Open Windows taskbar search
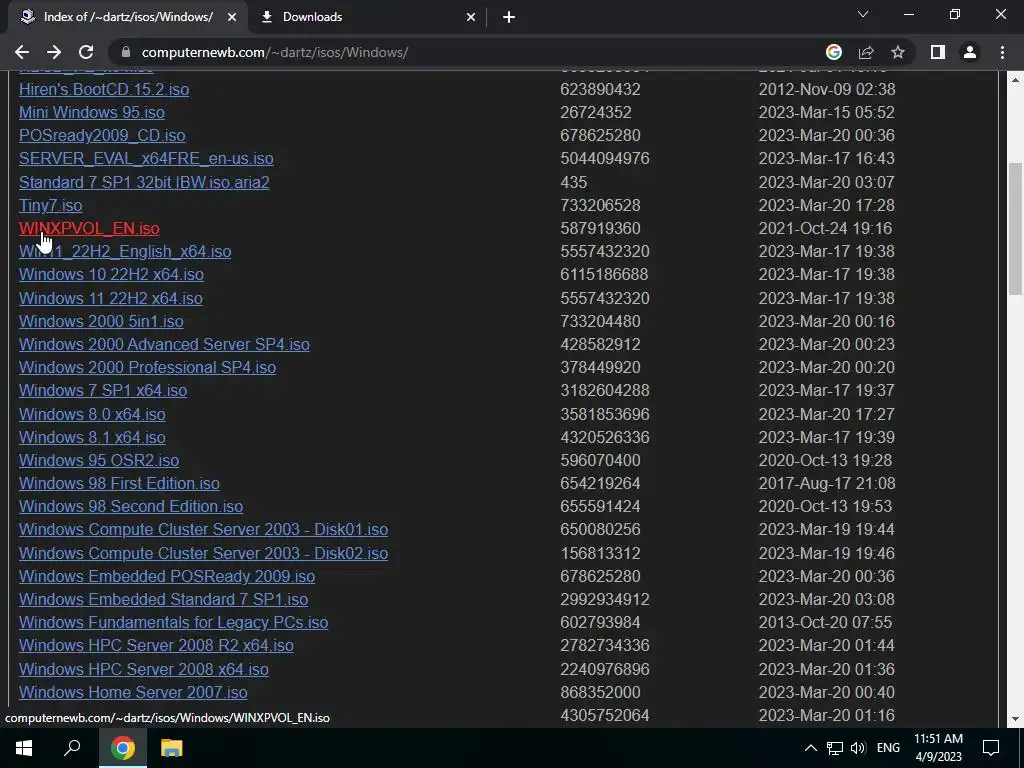This screenshot has width=1024, height=768. coord(72,748)
